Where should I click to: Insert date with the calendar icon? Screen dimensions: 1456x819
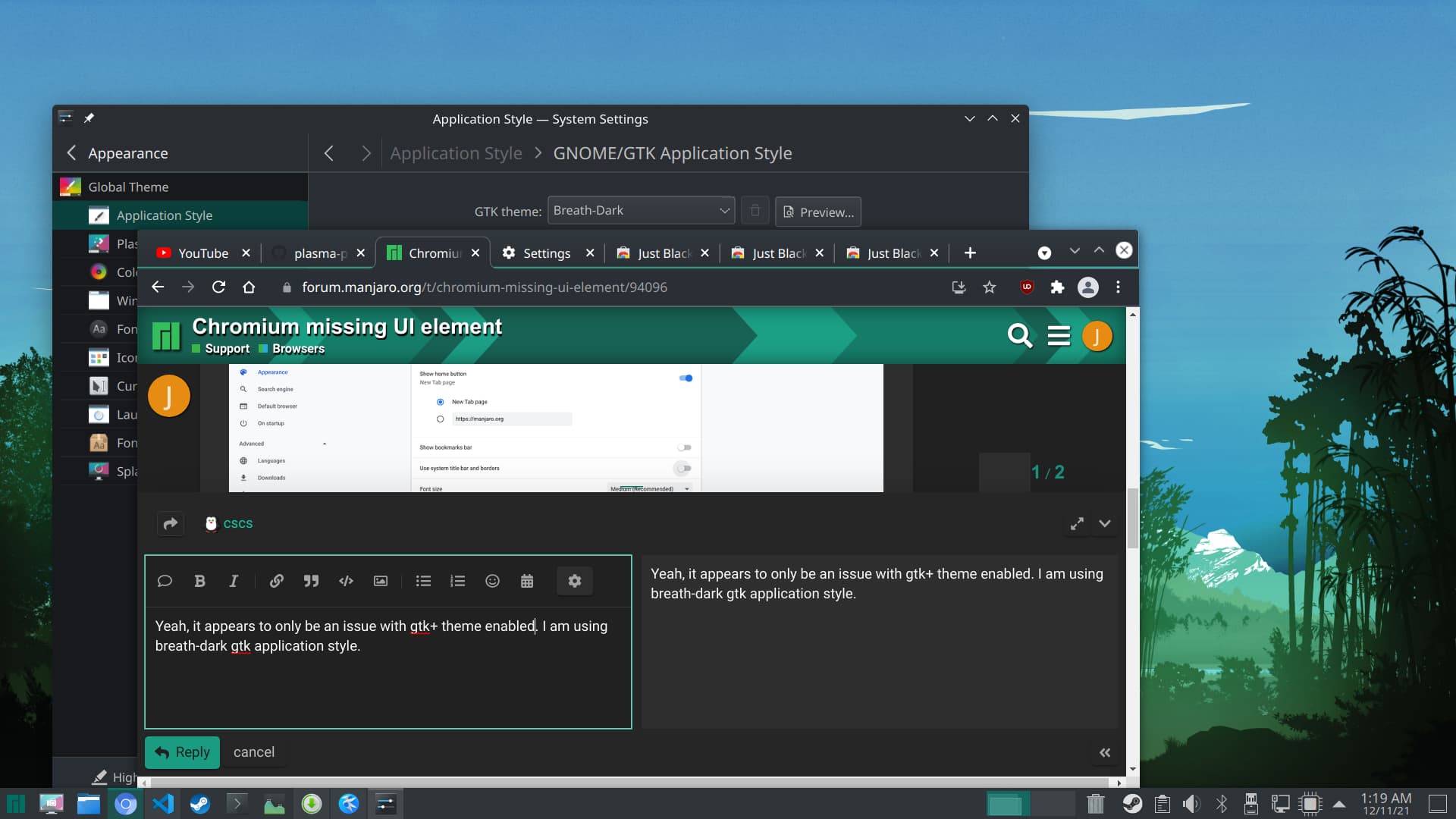tap(527, 581)
